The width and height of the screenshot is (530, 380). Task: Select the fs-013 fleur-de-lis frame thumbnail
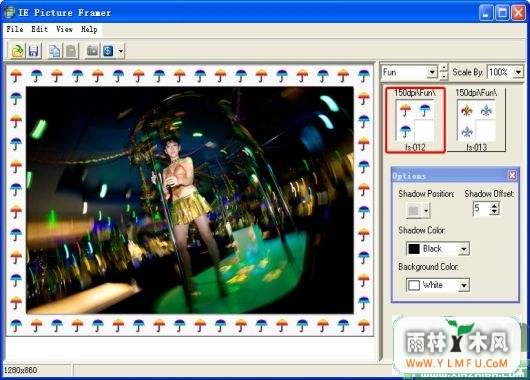coord(477,120)
